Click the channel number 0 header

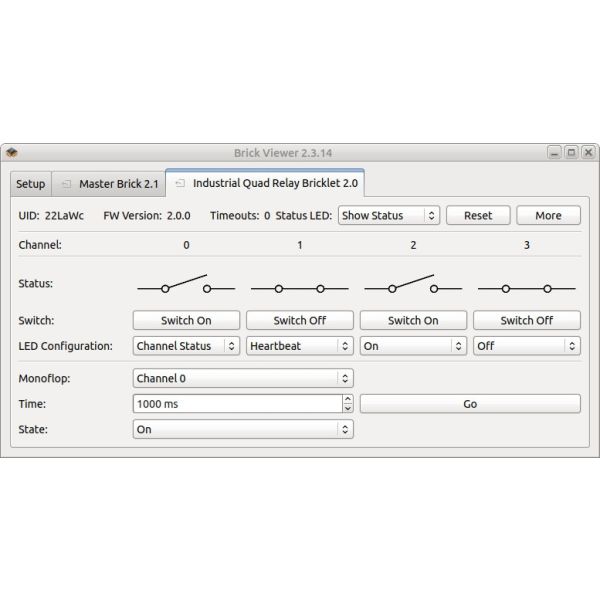(x=186, y=245)
